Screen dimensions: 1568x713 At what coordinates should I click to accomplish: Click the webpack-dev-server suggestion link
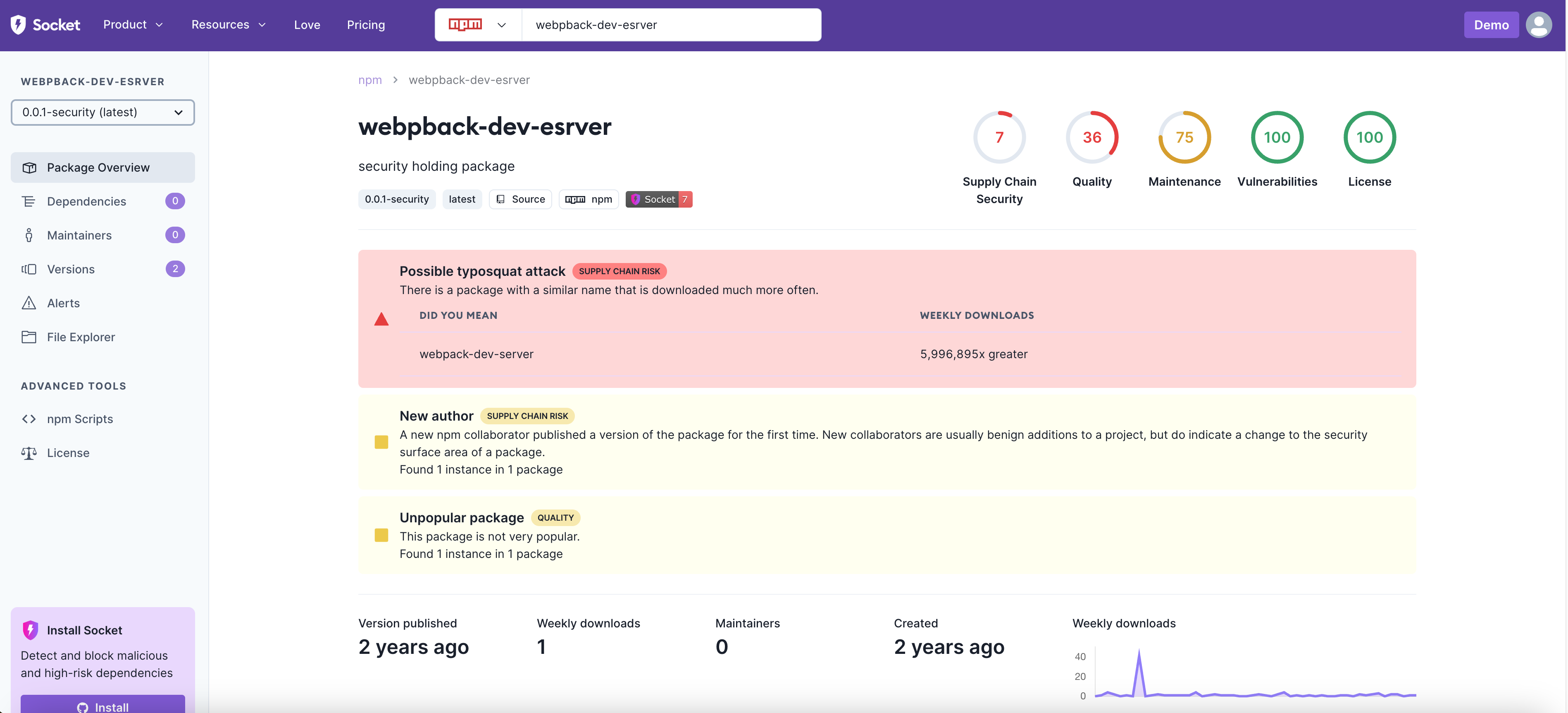click(476, 354)
